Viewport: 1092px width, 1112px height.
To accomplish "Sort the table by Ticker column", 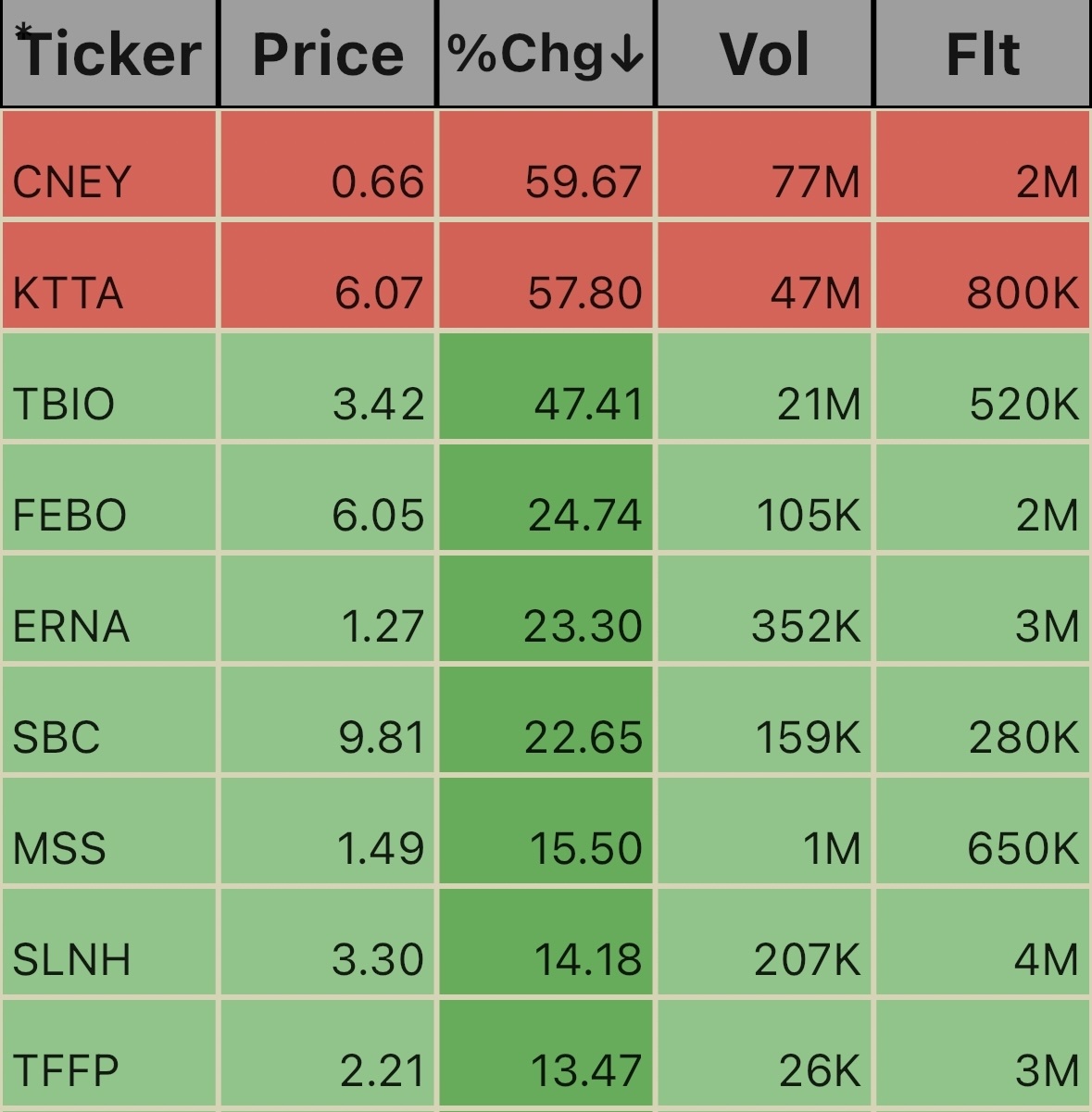I will coord(109,54).
